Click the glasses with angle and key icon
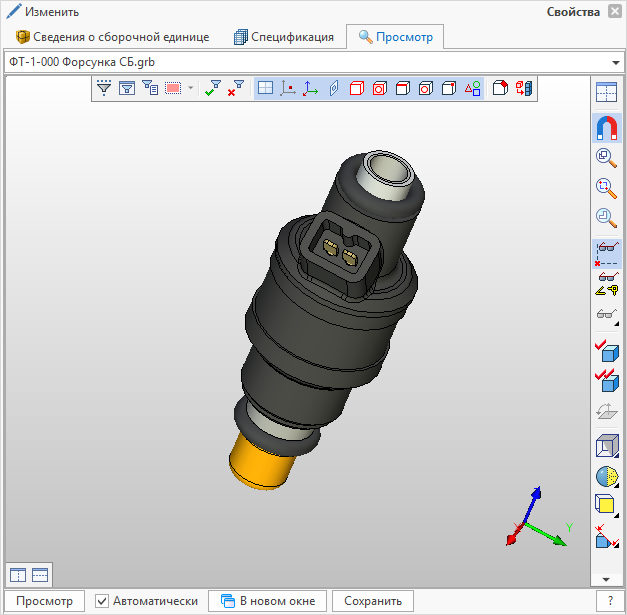Image resolution: width=627 pixels, height=615 pixels. click(607, 284)
